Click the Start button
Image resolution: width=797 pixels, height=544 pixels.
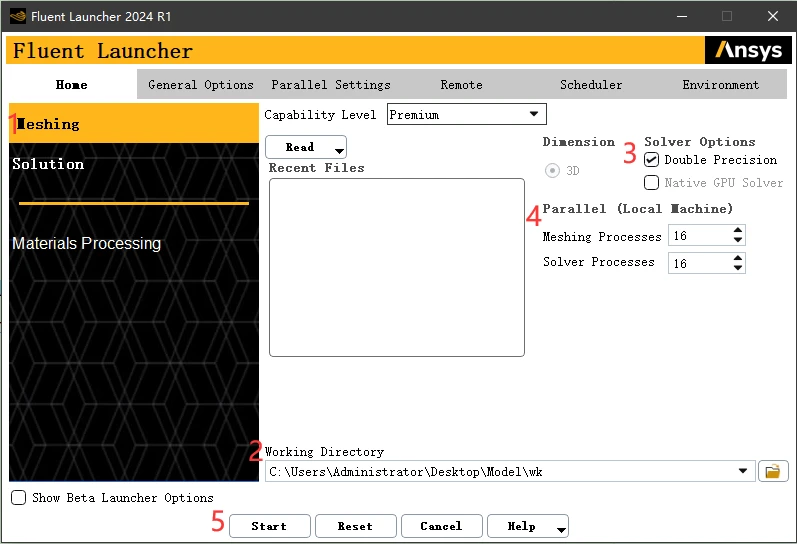(269, 526)
